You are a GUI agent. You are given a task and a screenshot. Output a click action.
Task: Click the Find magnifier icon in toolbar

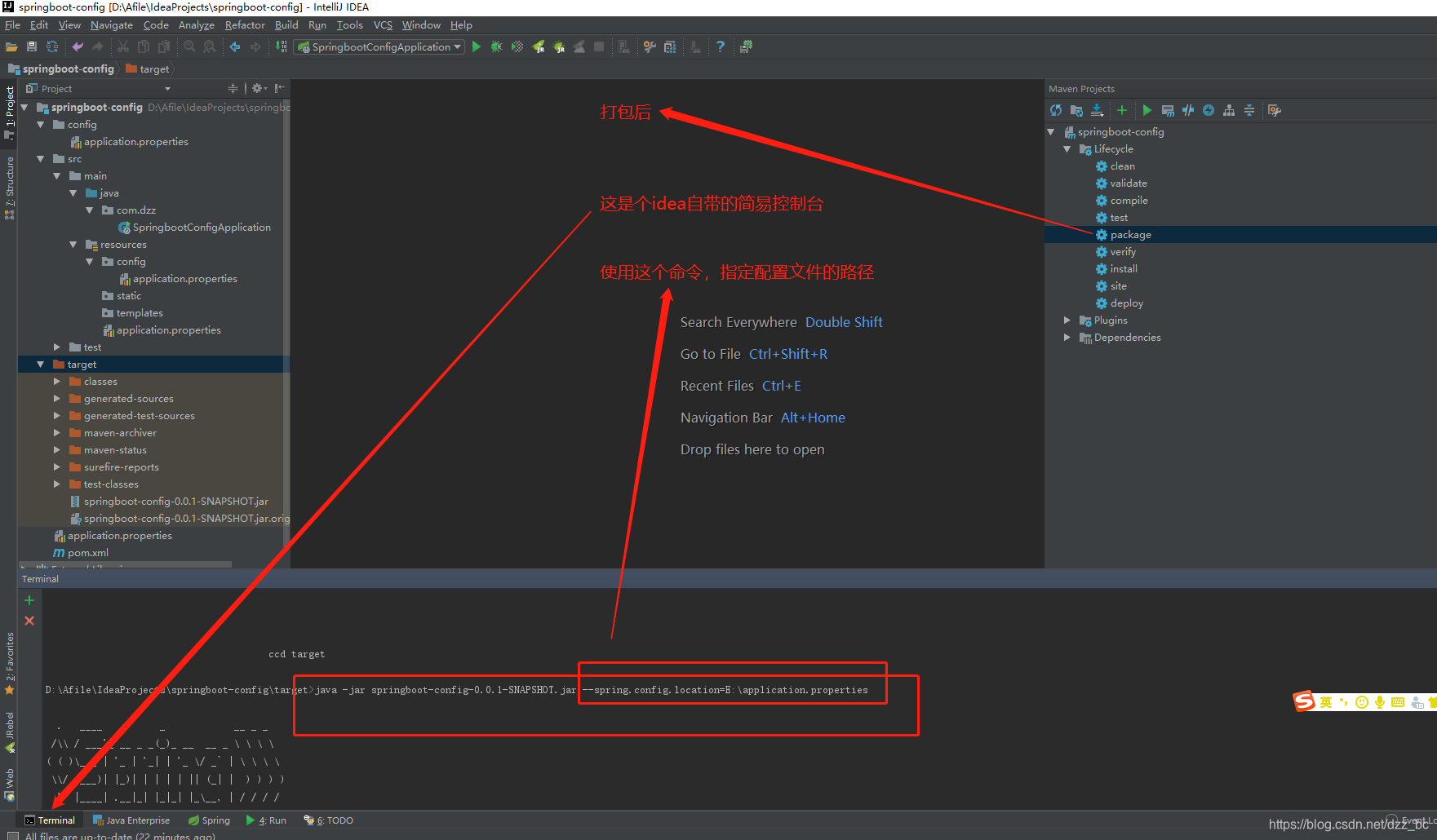[x=189, y=47]
